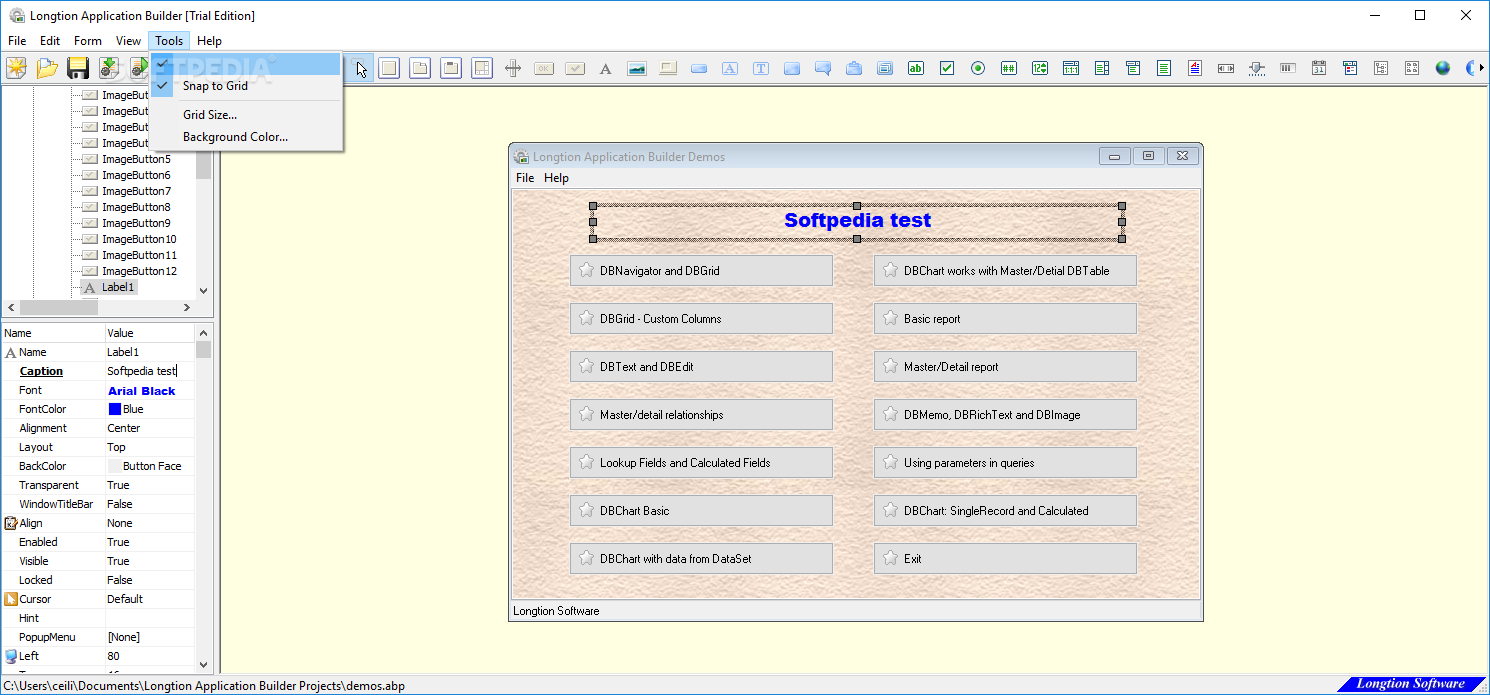The height and width of the screenshot is (695, 1490).
Task: Click 'DBGrid - Custom Columns' button
Action: [x=701, y=319]
